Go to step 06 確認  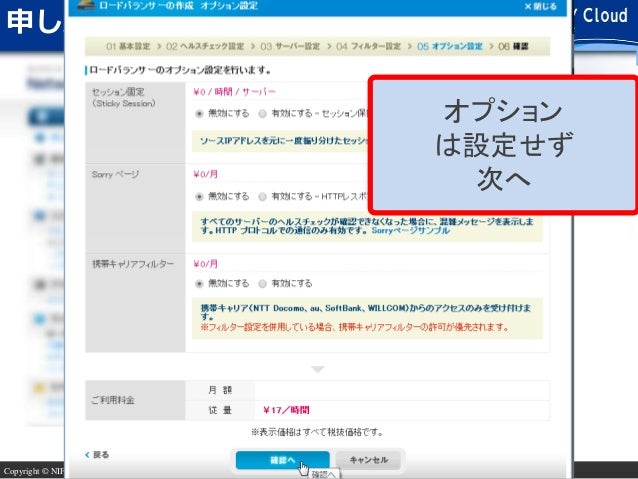tap(513, 46)
